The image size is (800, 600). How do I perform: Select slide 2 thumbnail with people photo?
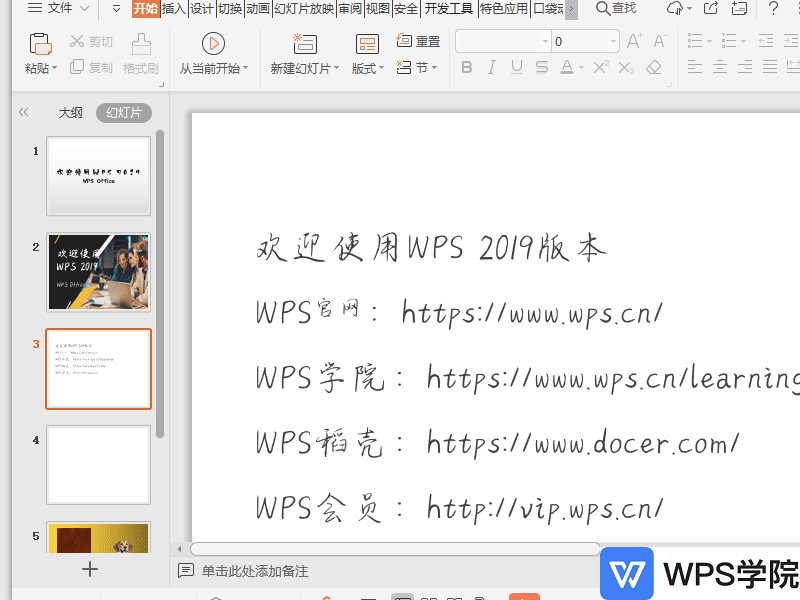(98, 272)
